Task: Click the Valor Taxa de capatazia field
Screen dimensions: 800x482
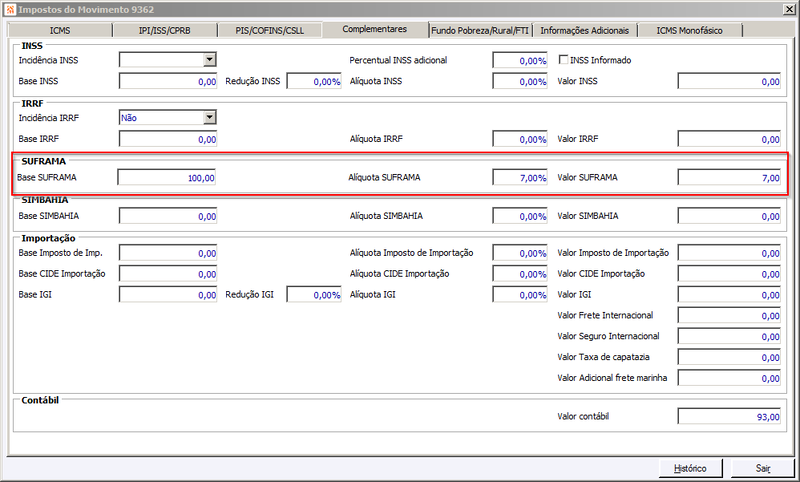Action: pyautogui.click(x=729, y=357)
